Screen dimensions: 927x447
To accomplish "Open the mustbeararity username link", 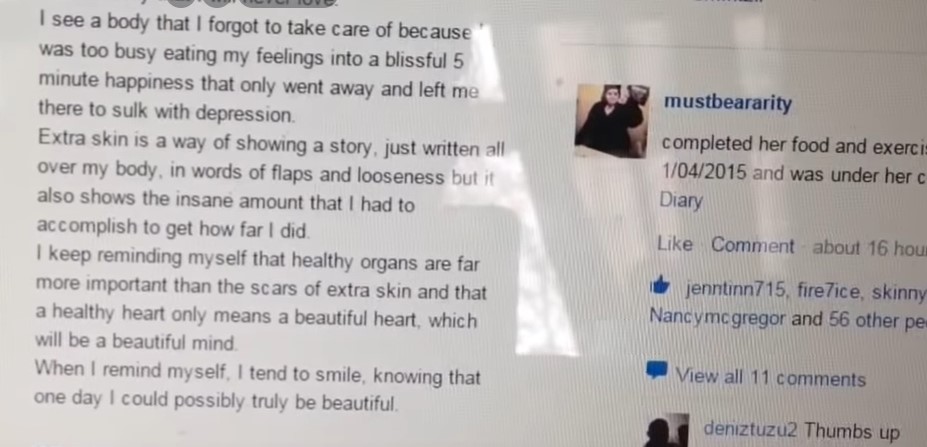I will tap(728, 103).
